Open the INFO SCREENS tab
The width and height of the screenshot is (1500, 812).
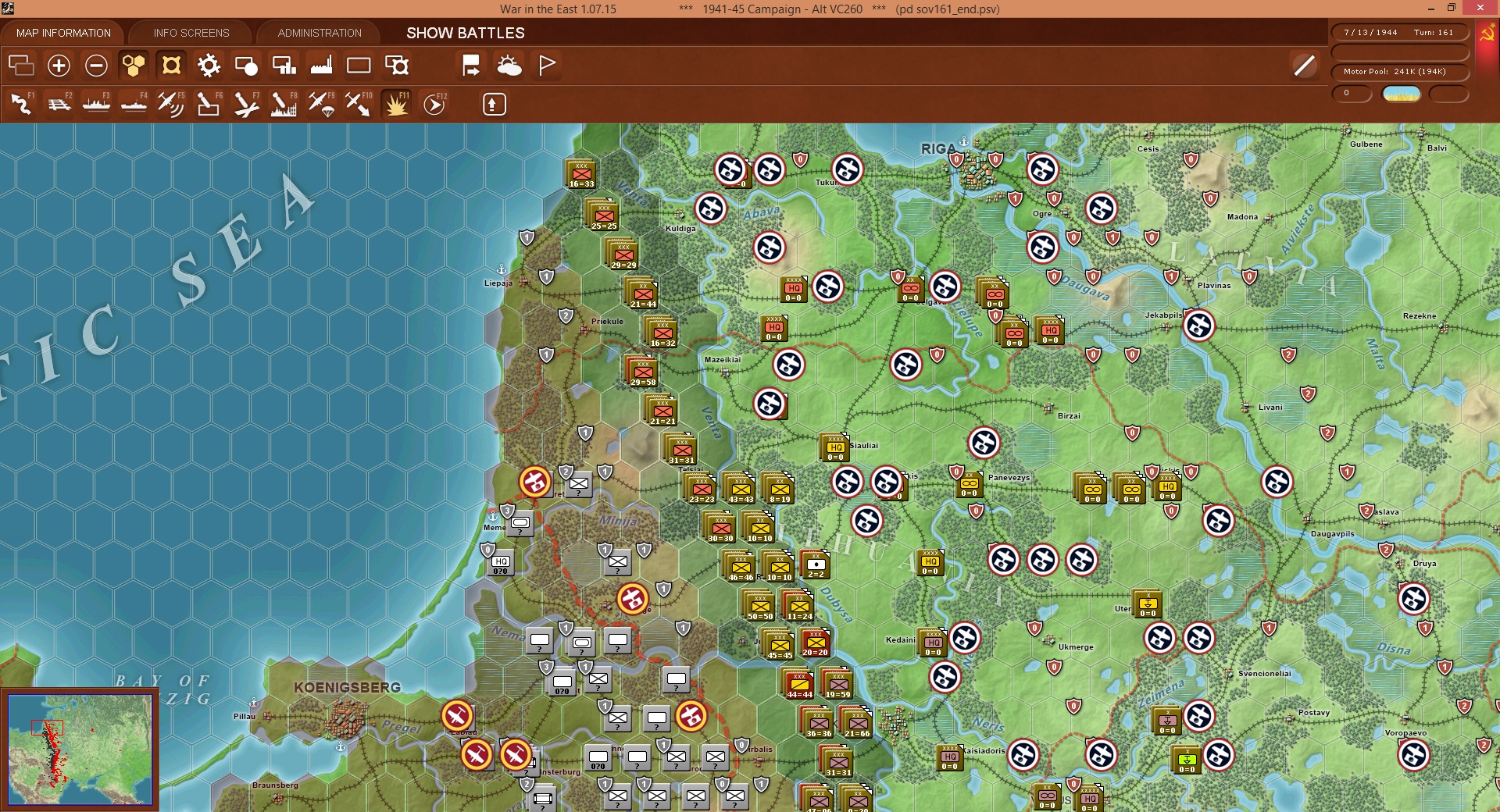click(191, 33)
